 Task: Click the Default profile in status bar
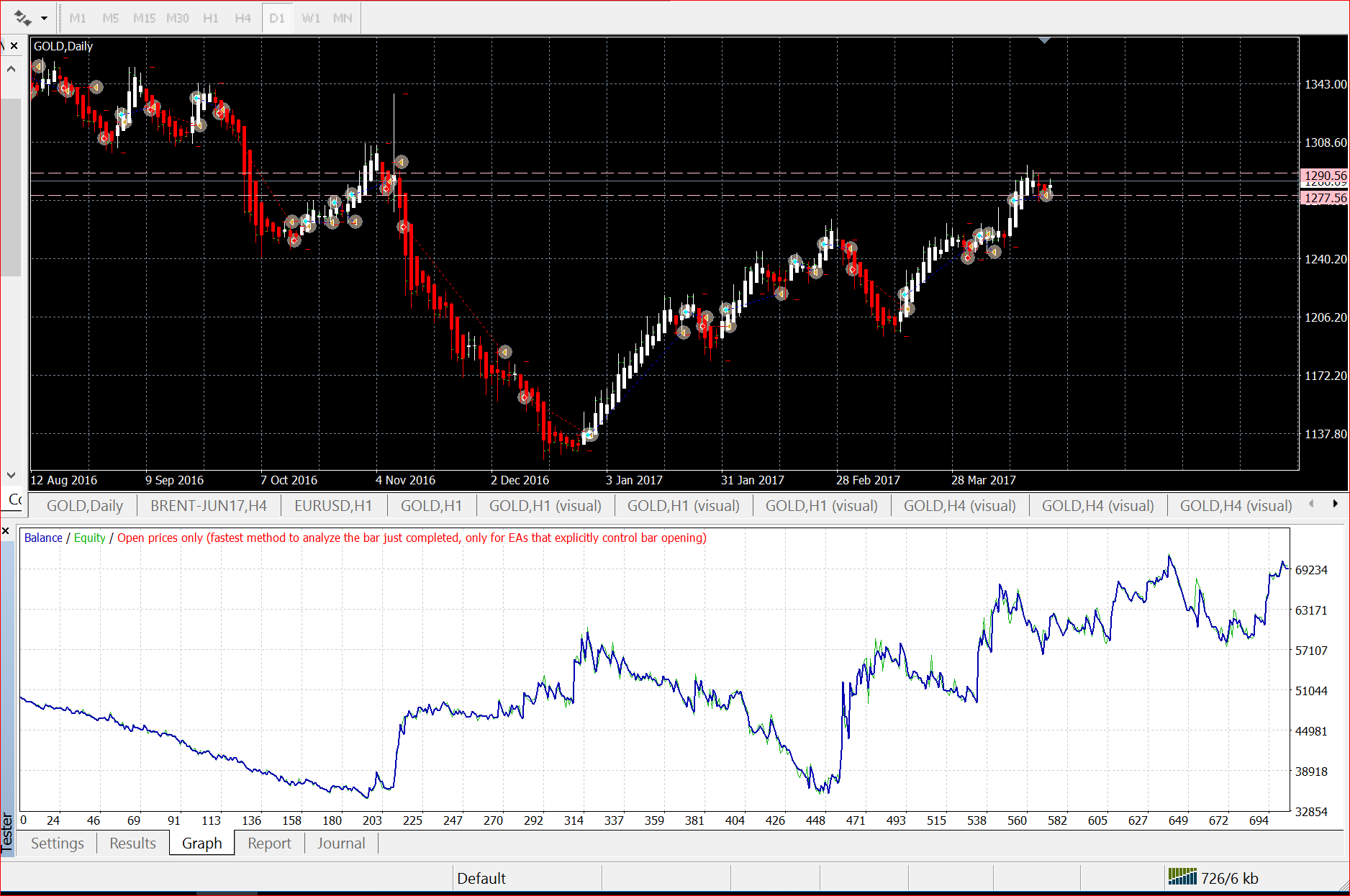click(481, 879)
